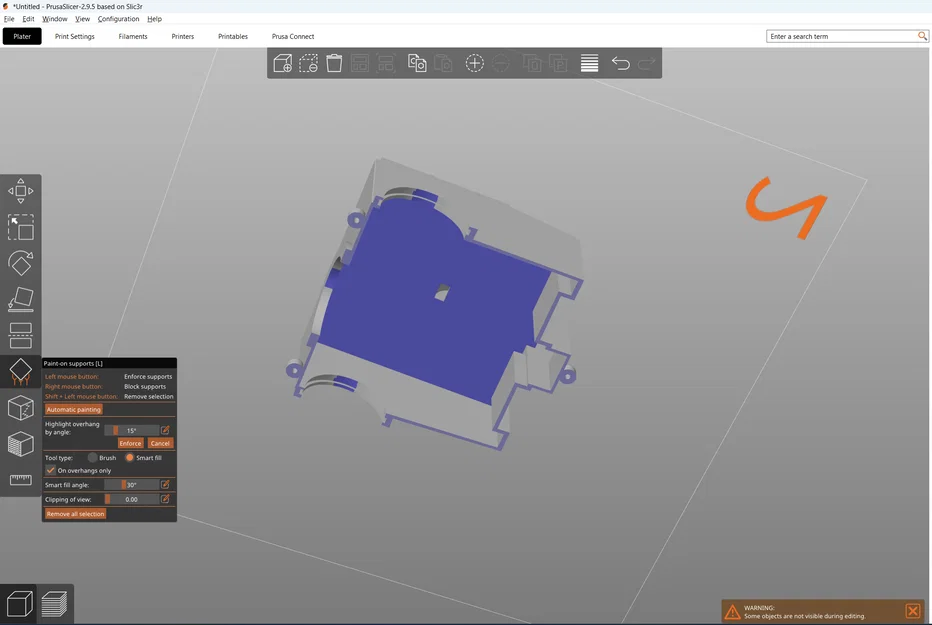Click the 'Block supports' text in the Paint-on supports panel
This screenshot has width=932, height=625.
point(145,387)
